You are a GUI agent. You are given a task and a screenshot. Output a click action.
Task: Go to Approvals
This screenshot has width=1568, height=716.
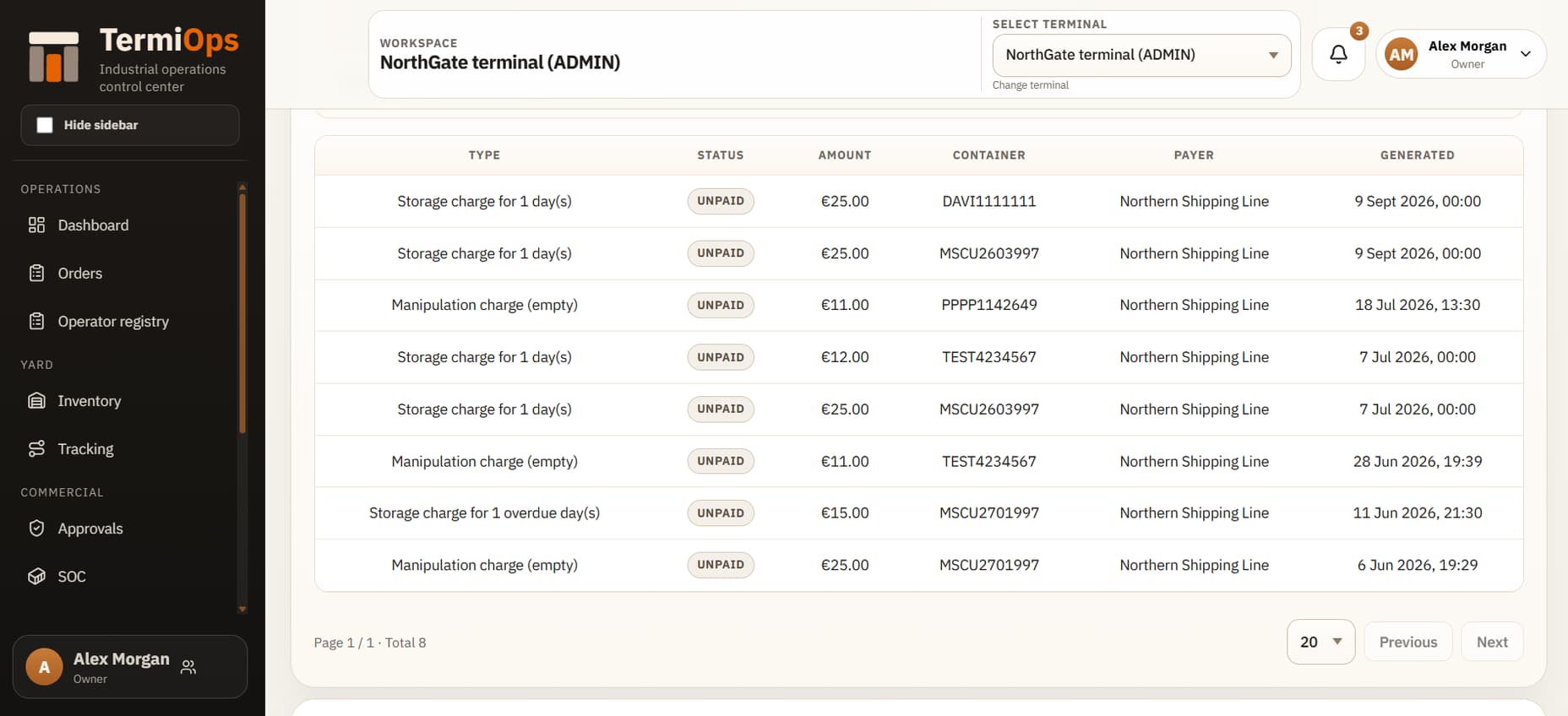tap(90, 529)
